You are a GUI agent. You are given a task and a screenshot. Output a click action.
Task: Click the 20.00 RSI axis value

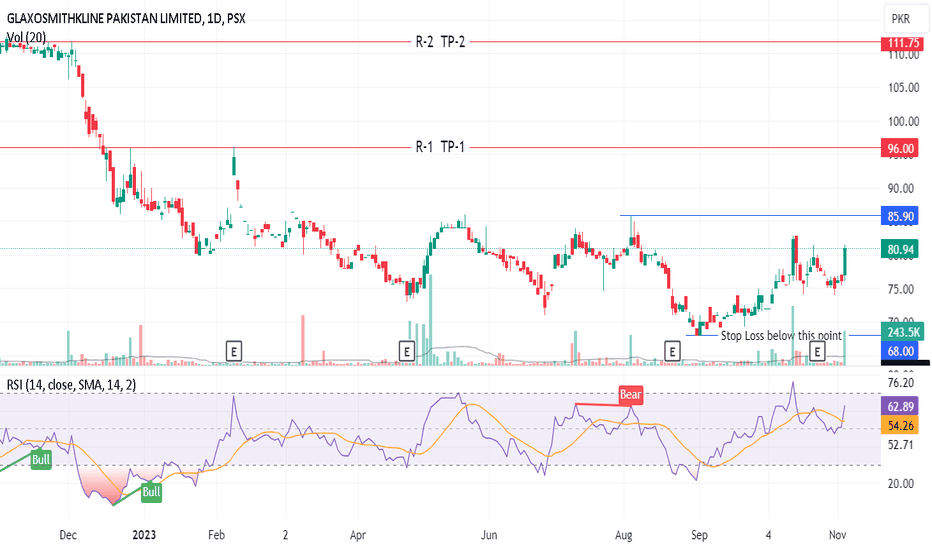click(x=900, y=483)
